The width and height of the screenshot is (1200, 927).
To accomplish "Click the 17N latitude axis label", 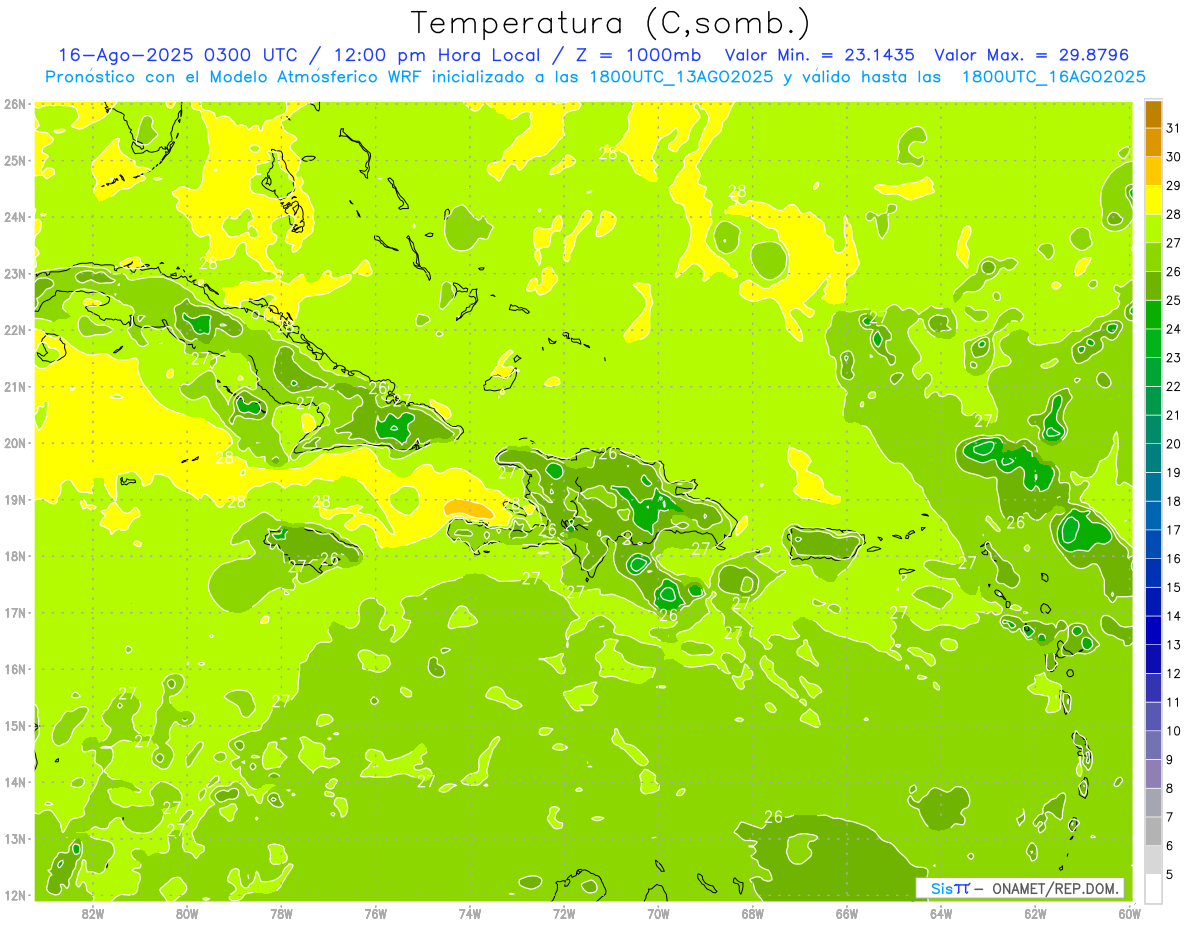I will 14,612.
